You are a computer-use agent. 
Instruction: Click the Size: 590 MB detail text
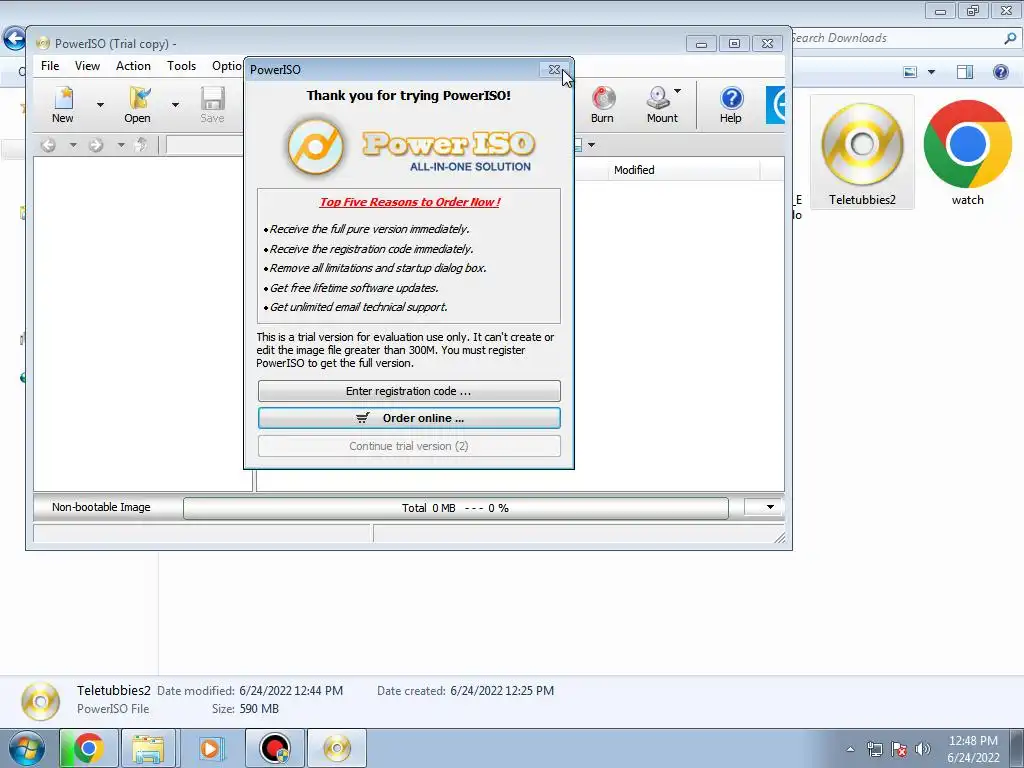pyautogui.click(x=245, y=709)
